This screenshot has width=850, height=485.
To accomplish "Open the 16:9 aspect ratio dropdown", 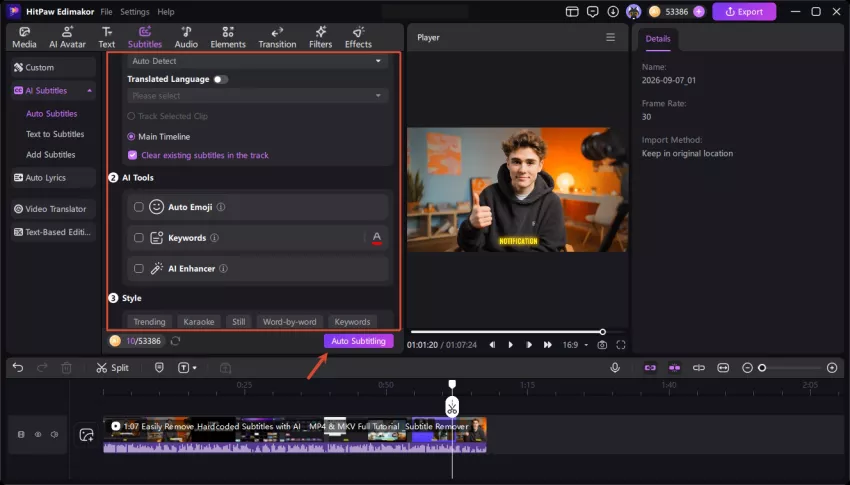I will (575, 345).
